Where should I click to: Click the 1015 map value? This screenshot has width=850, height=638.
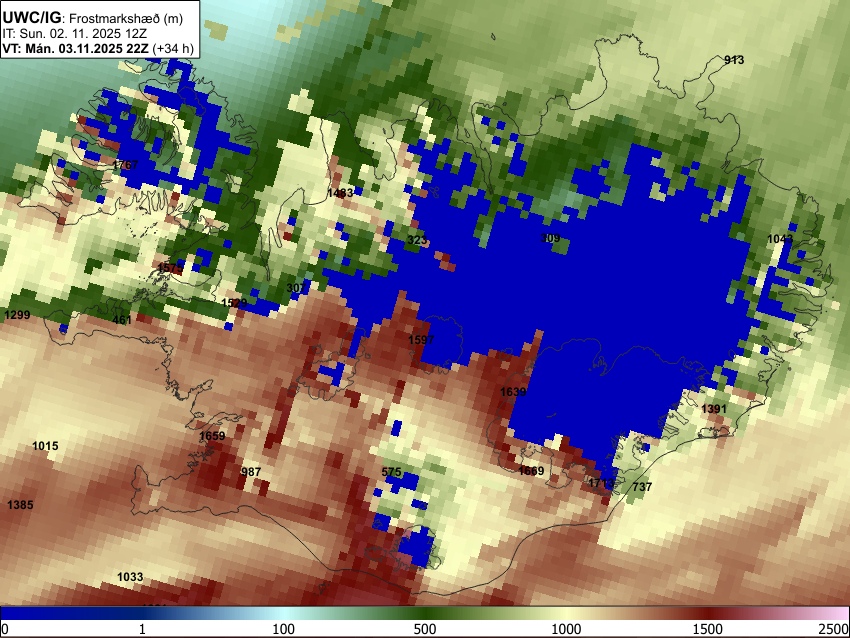coord(45,446)
